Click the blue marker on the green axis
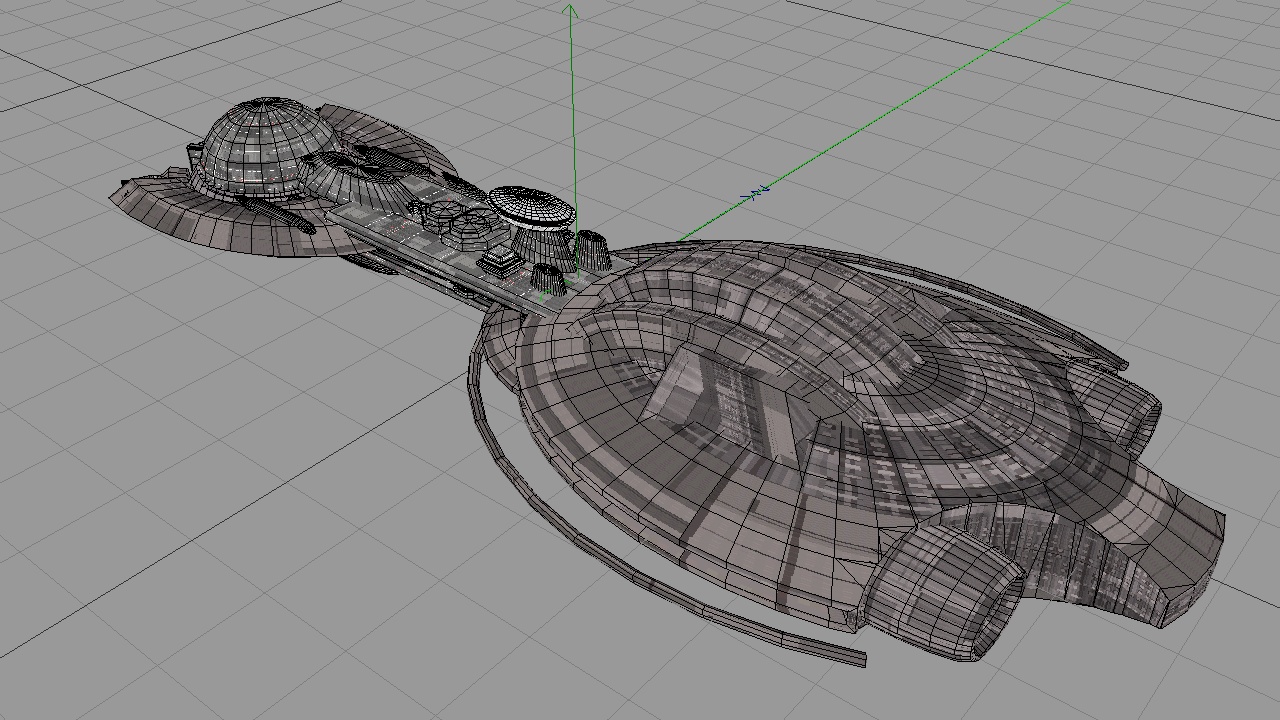Viewport: 1280px width, 720px height. click(x=755, y=191)
